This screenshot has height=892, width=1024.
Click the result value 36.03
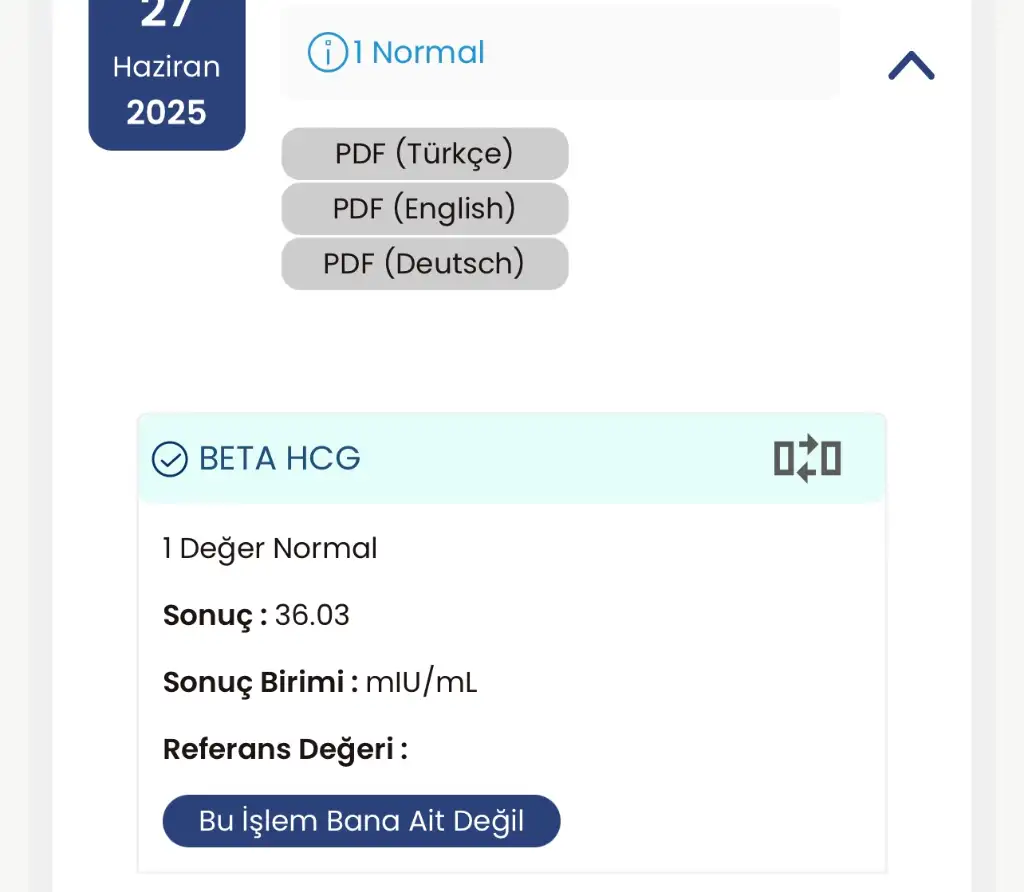coord(312,615)
